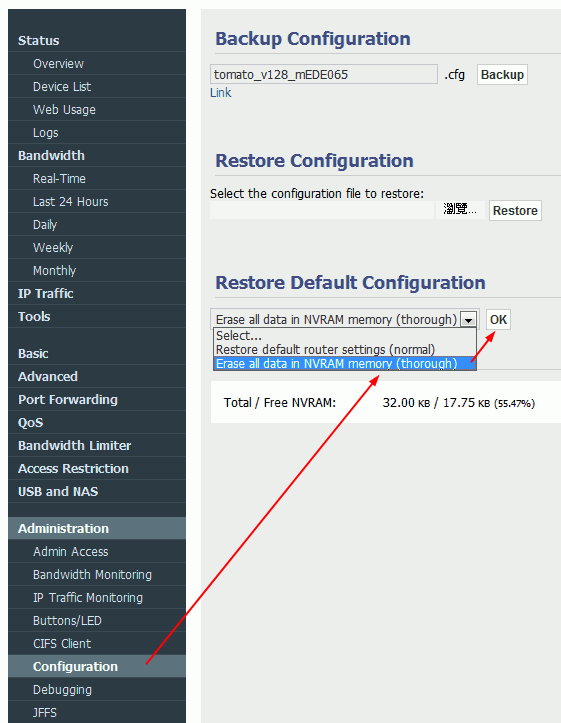Click the '.cfg' extension text
Screen dimensions: 561x723
pyautogui.click(x=455, y=75)
